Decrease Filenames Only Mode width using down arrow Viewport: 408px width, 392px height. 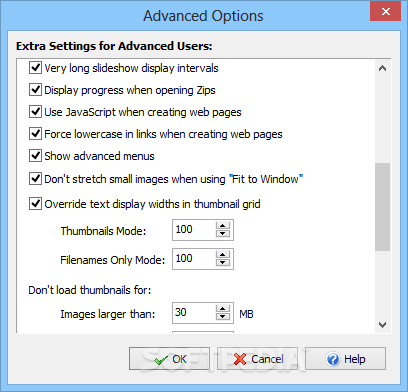click(223, 263)
